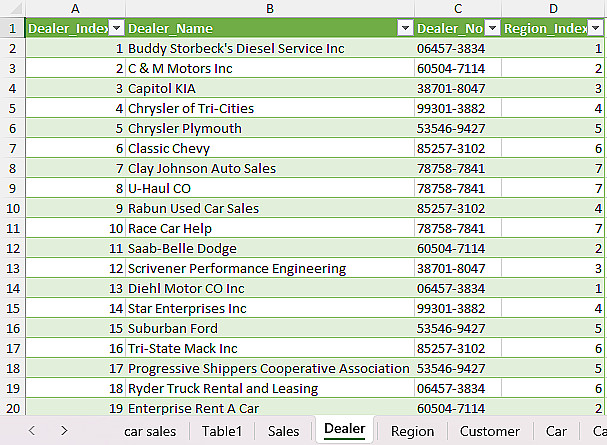Select column C header

pyautogui.click(x=458, y=9)
